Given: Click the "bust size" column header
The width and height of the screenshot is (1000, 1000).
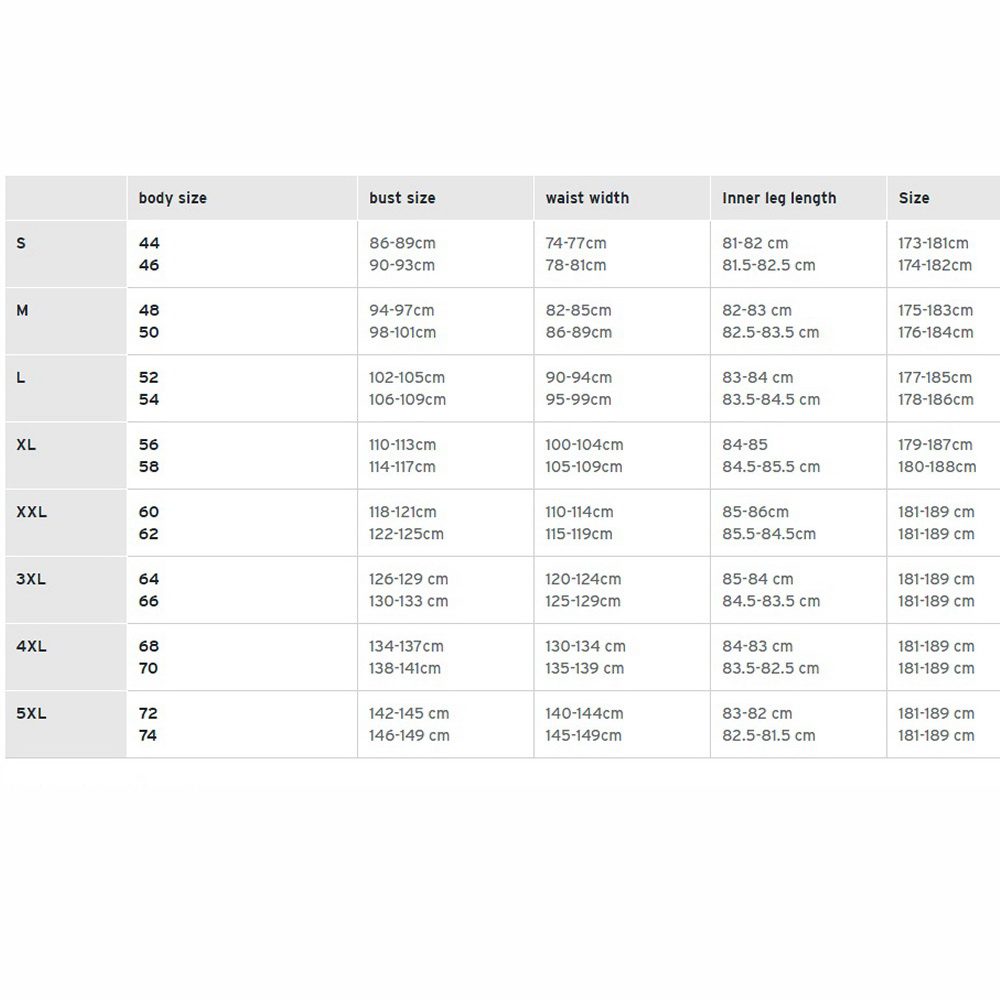Looking at the screenshot, I should pyautogui.click(x=402, y=198).
